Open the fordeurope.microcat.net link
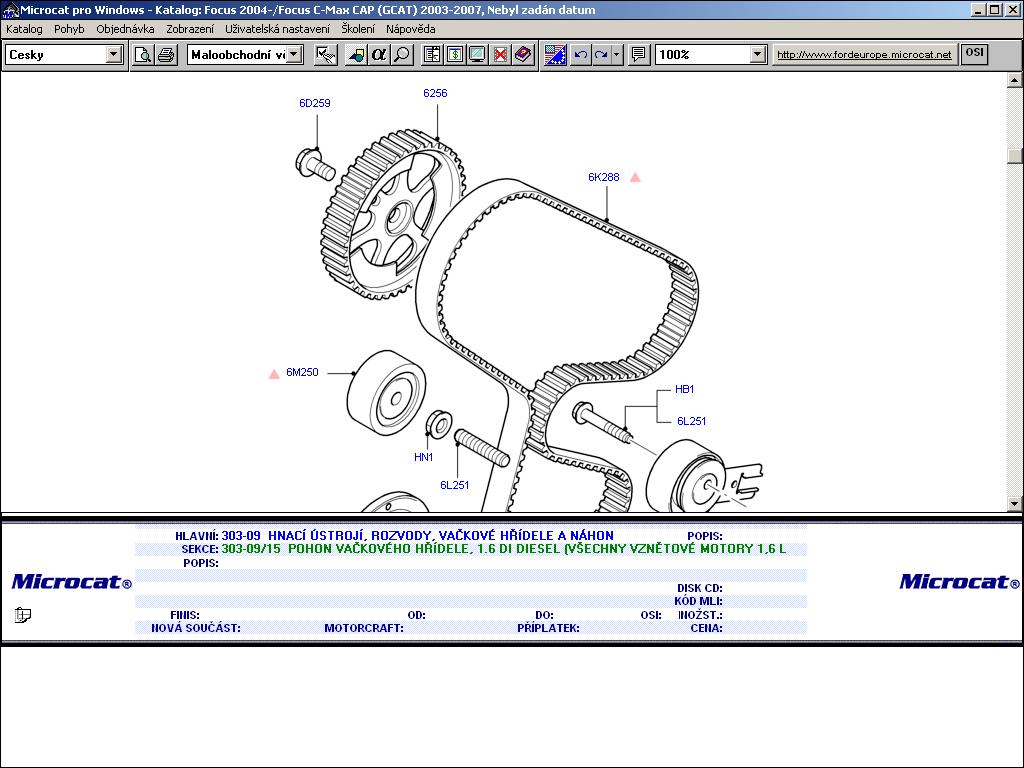The image size is (1024, 768). tap(864, 55)
